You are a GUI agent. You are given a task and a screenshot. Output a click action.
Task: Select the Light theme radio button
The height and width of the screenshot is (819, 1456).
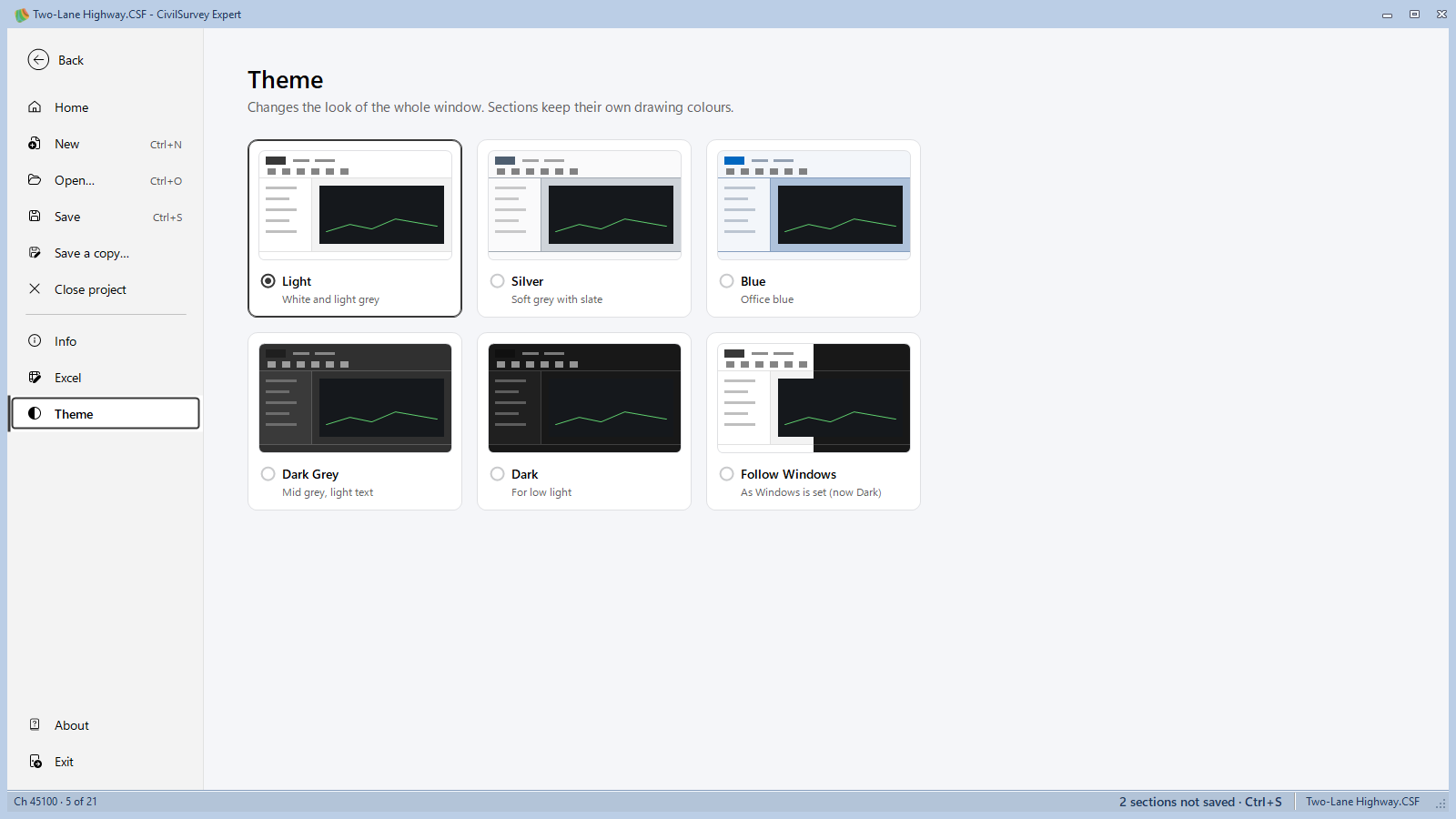[268, 281]
